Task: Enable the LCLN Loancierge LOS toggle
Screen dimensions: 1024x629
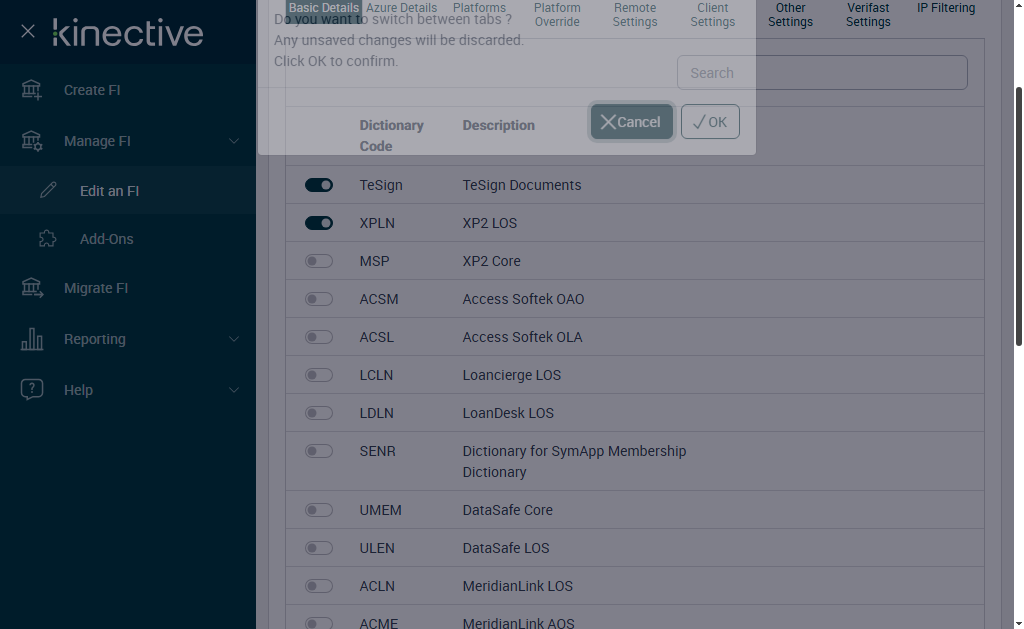Action: coord(319,375)
